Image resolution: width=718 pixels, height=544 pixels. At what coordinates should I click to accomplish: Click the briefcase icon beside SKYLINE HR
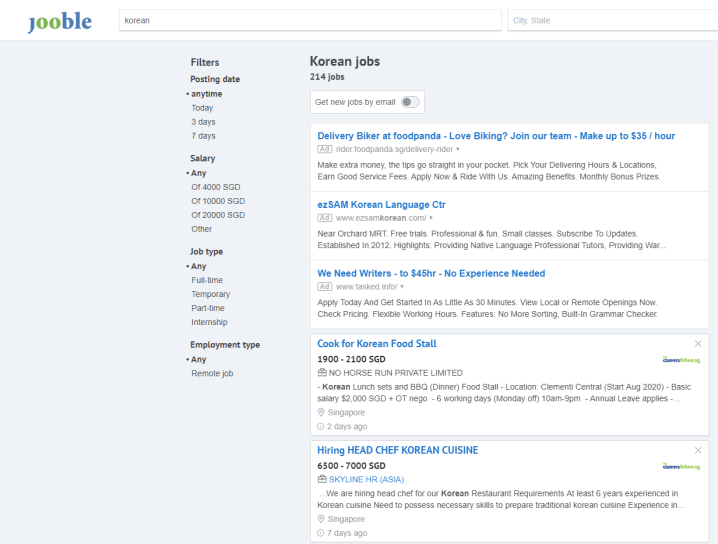(x=322, y=479)
